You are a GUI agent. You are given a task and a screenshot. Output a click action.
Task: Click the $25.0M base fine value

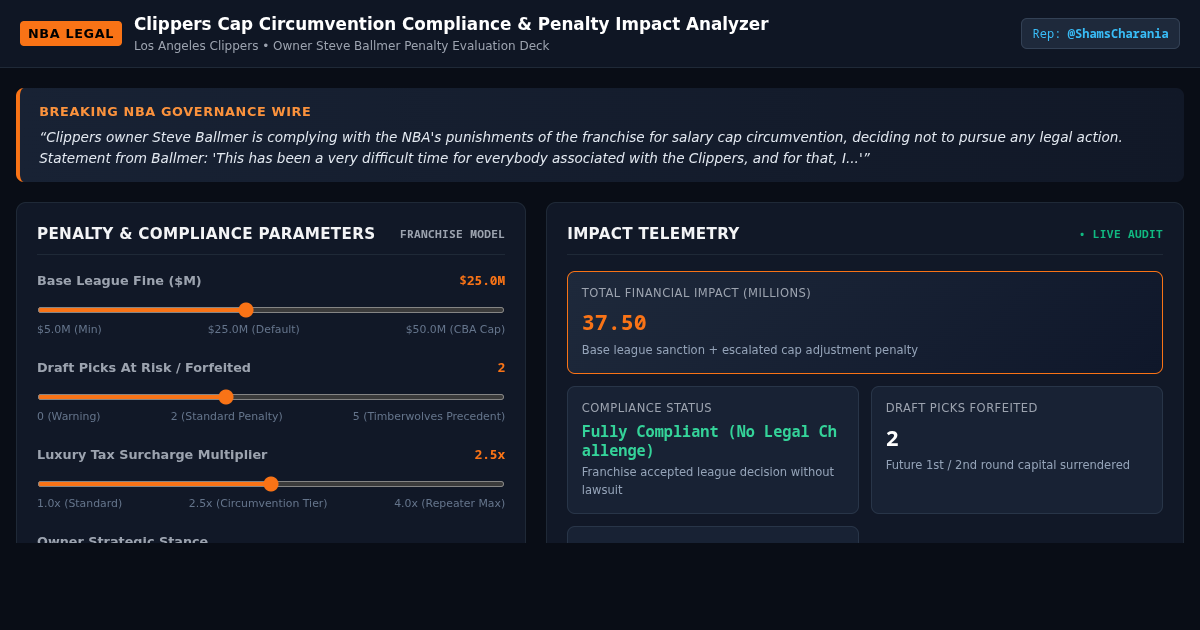pos(482,281)
